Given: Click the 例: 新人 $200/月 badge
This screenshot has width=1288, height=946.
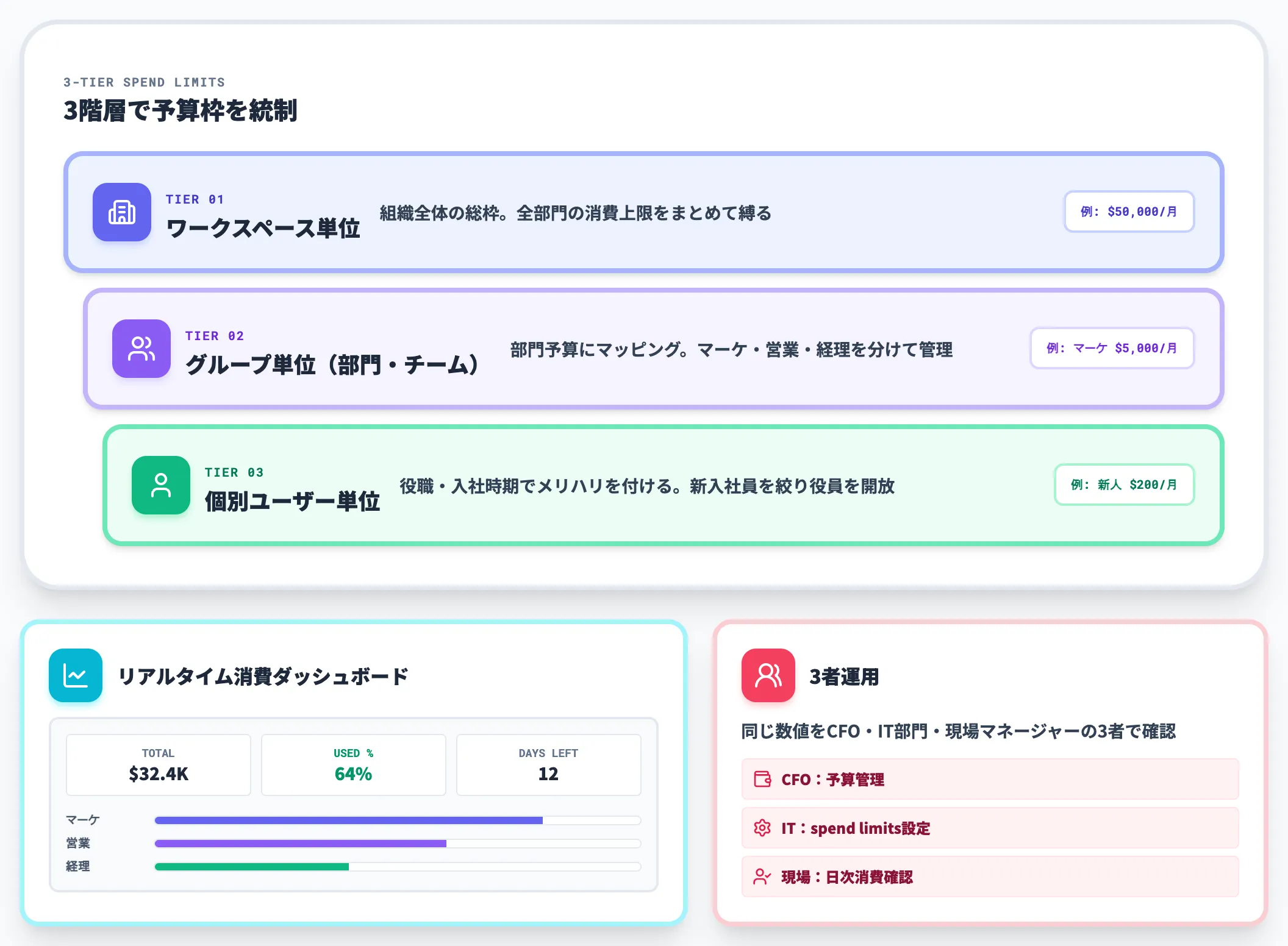Looking at the screenshot, I should click(1125, 485).
